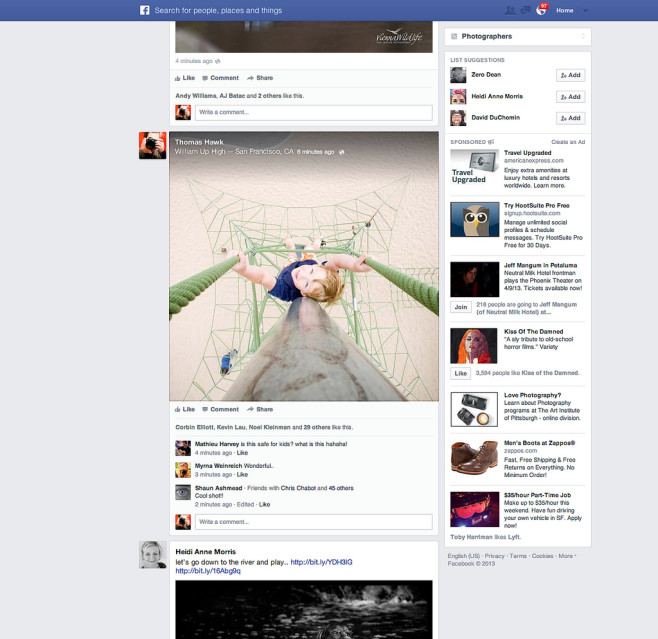Open Love Photography? ad link
This screenshot has width=658, height=639.
(532, 395)
